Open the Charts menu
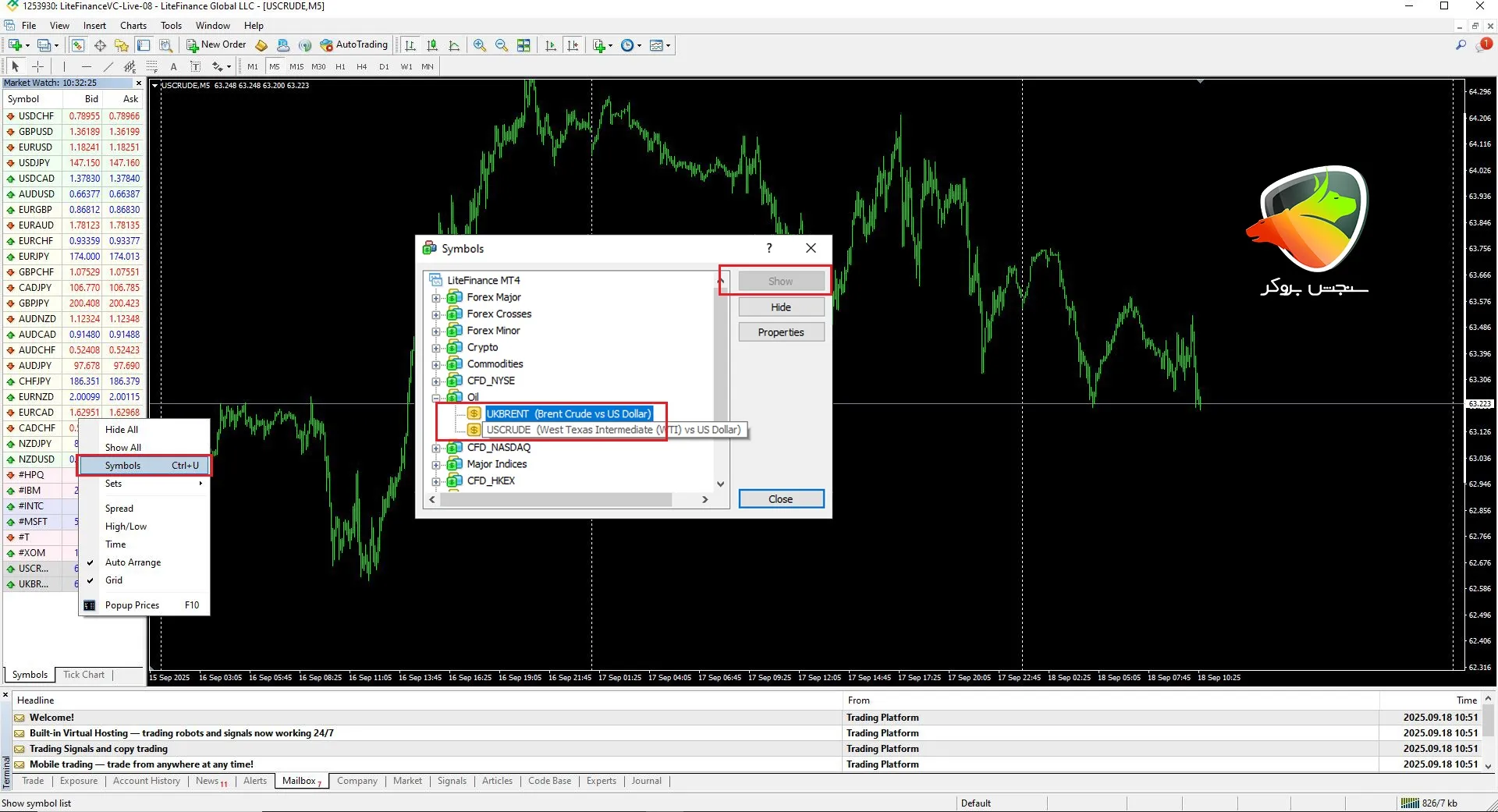Image resolution: width=1498 pixels, height=812 pixels. tap(133, 26)
